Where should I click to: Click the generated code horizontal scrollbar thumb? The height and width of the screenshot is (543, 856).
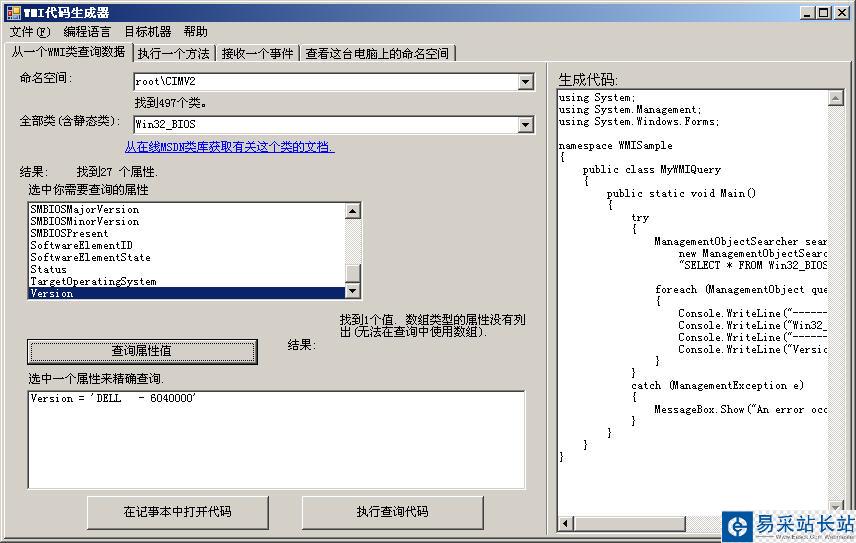[x=628, y=524]
